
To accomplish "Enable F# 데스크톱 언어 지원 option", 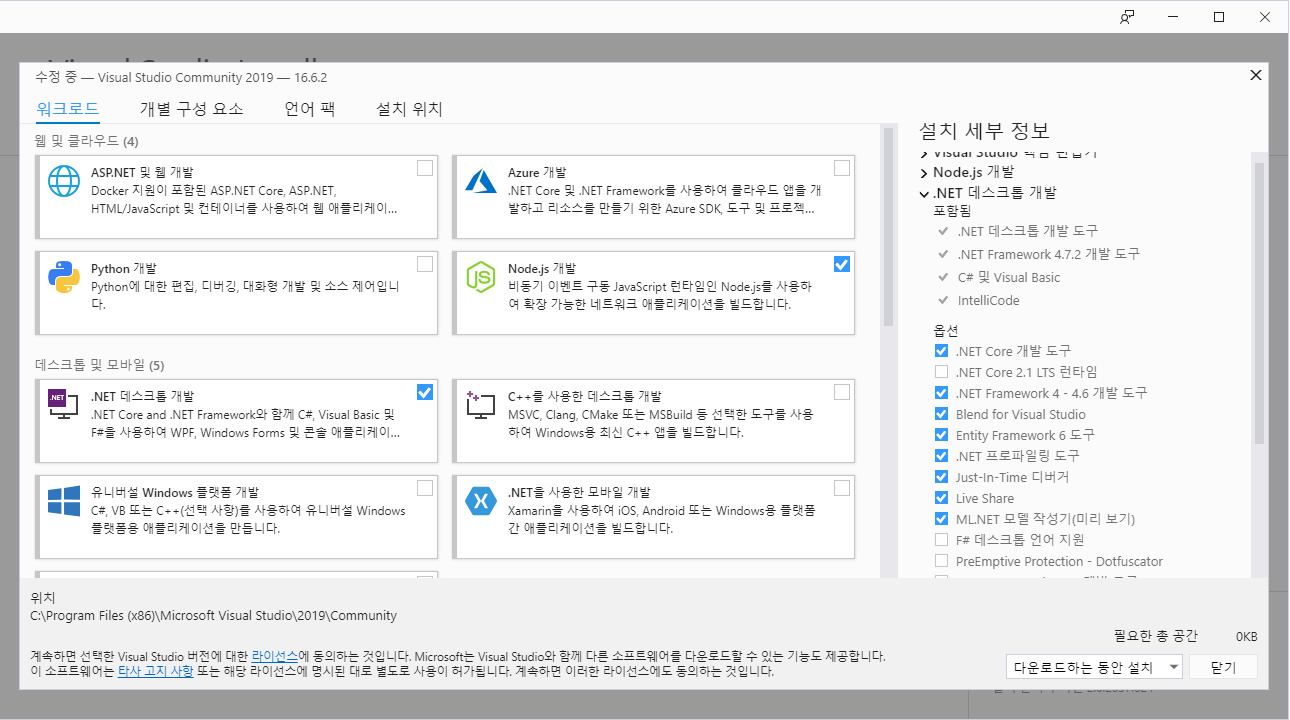I will click(x=941, y=540).
